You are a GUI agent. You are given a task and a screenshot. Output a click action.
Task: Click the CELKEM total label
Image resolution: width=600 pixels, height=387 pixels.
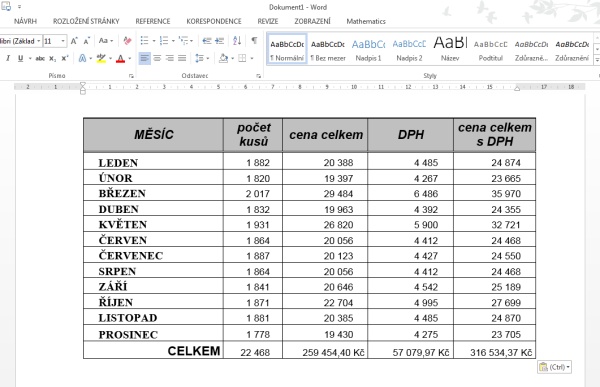pos(194,351)
